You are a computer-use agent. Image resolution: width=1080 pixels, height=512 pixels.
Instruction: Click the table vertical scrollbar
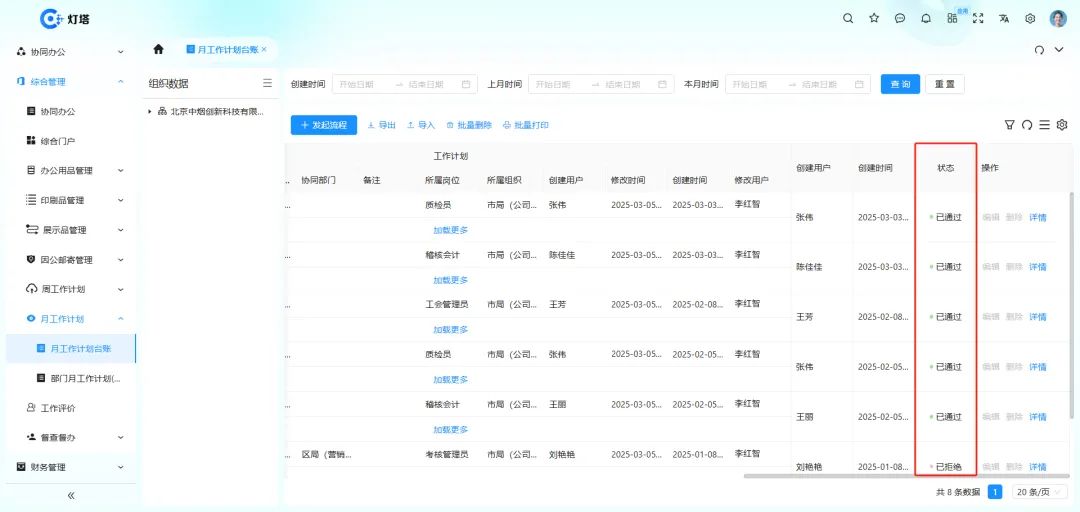click(x=1073, y=305)
